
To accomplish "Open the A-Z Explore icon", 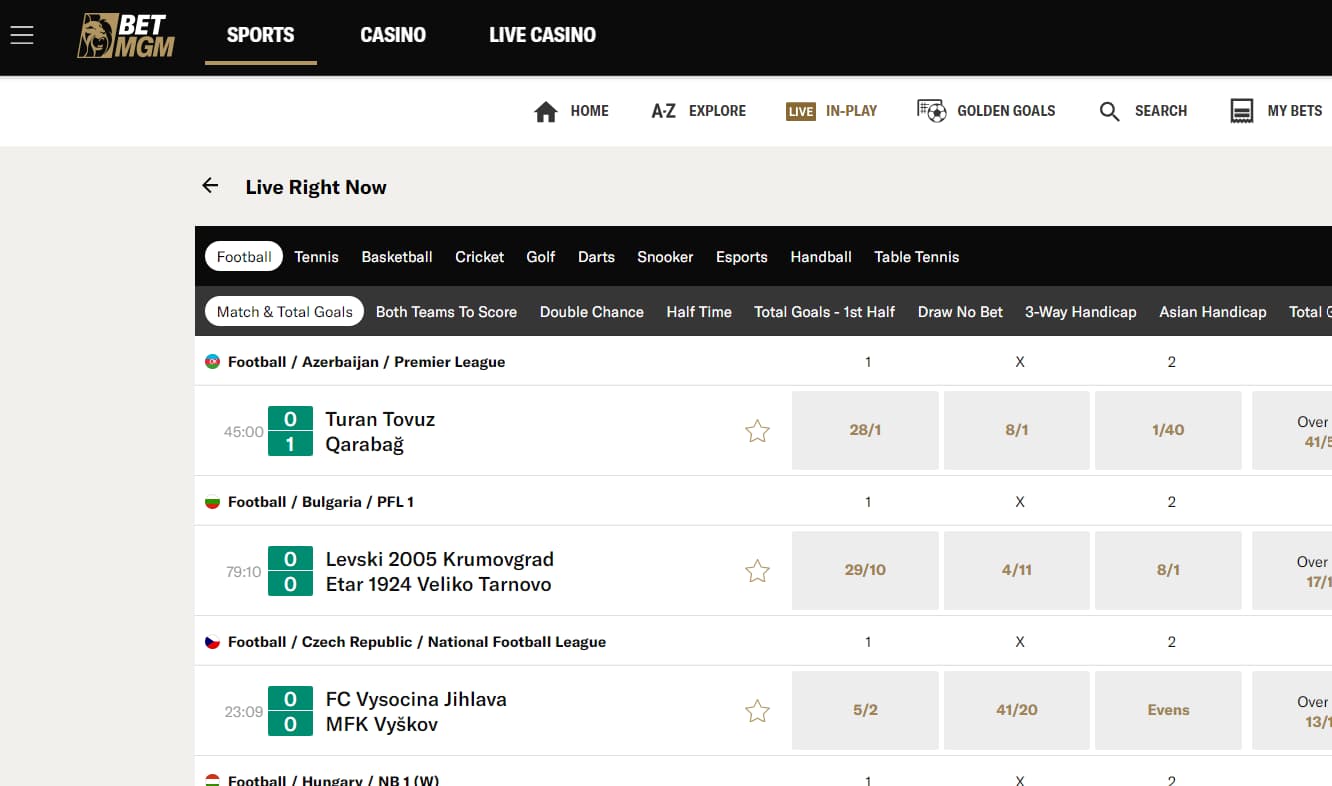I will click(663, 111).
